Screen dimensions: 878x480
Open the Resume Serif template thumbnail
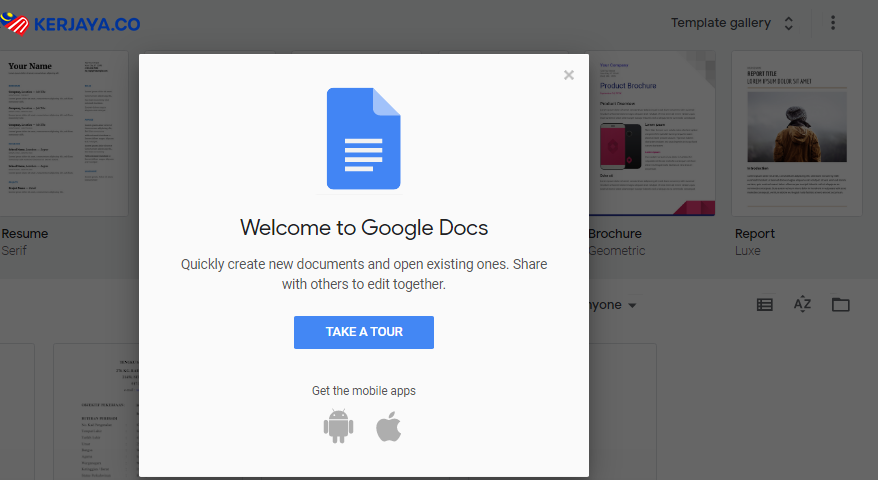64,133
